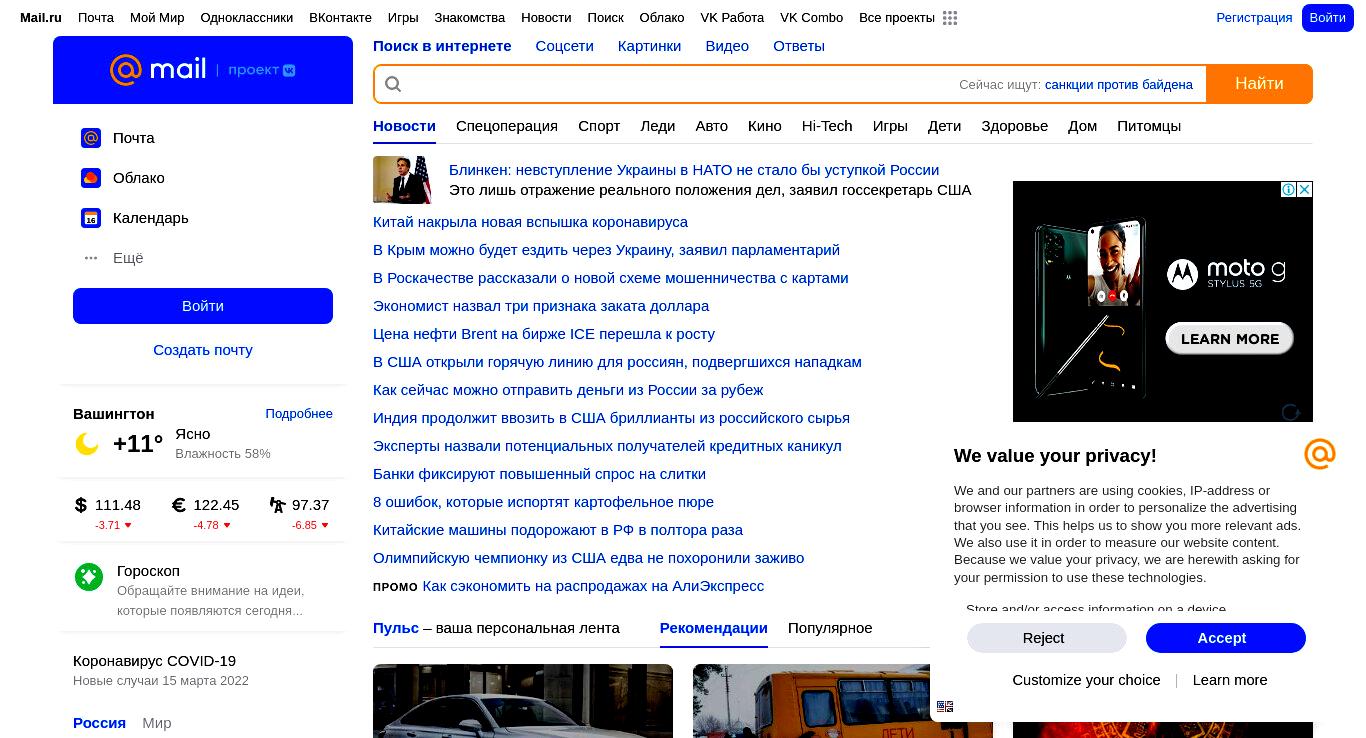Viewport: 1366px width, 738px height.
Task: Accept cookies in privacy popup
Action: [1226, 638]
